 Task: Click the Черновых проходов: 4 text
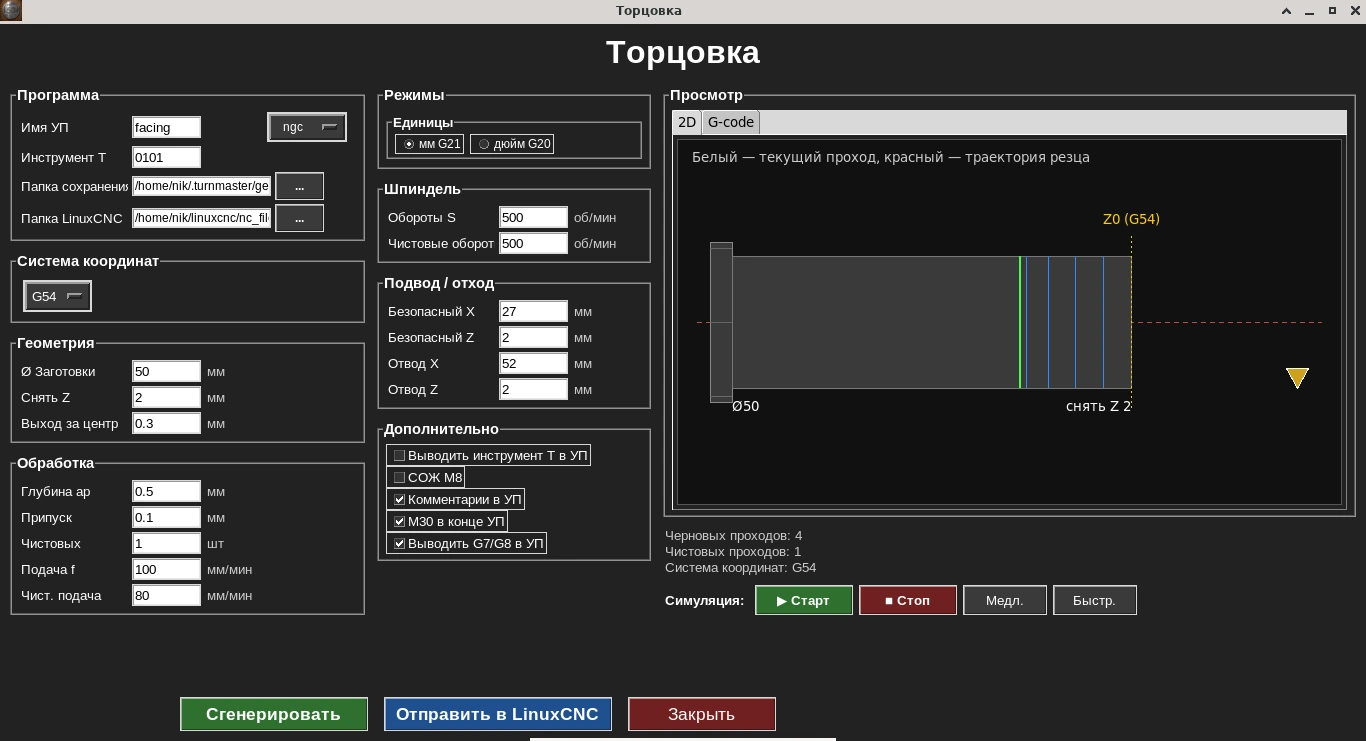click(x=733, y=536)
